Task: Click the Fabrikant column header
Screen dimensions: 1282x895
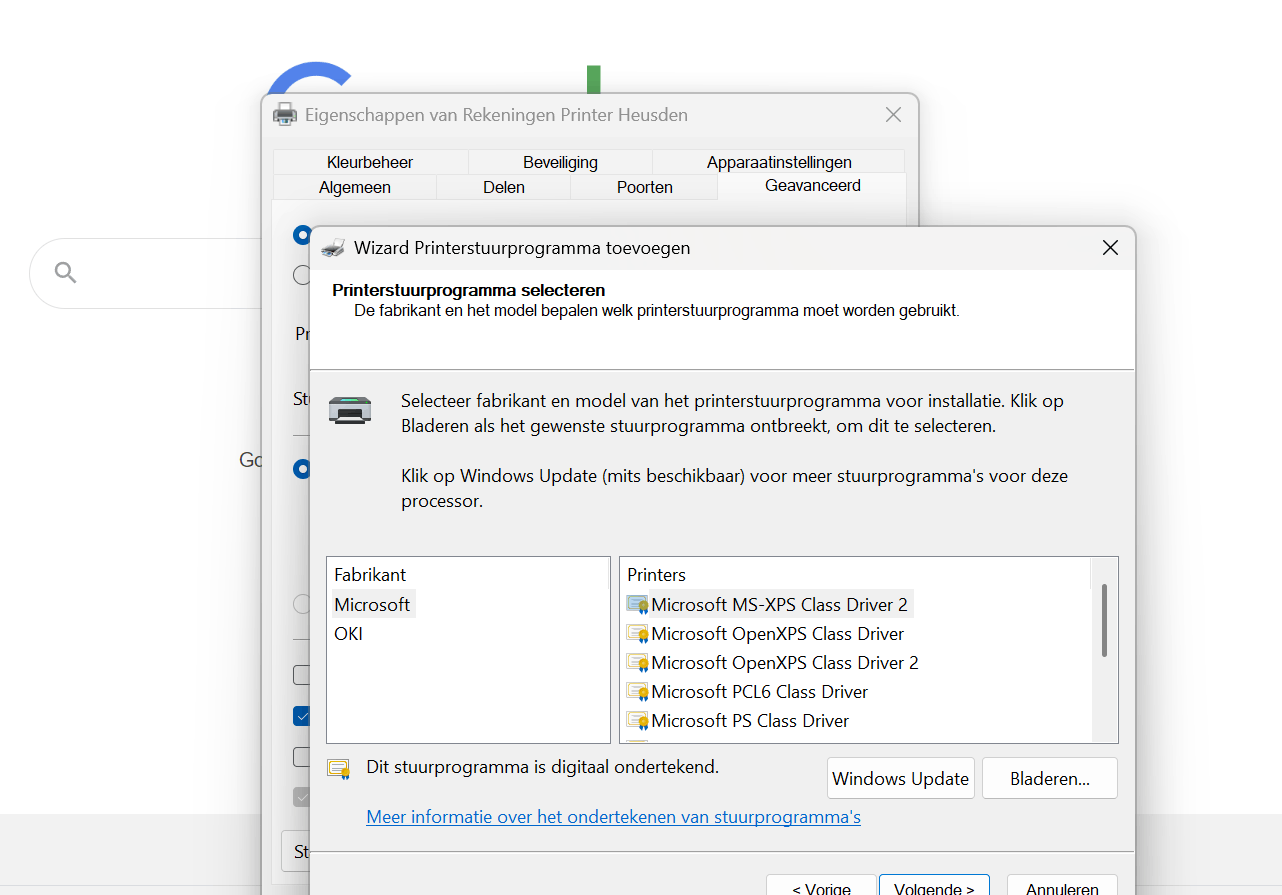Action: (468, 575)
